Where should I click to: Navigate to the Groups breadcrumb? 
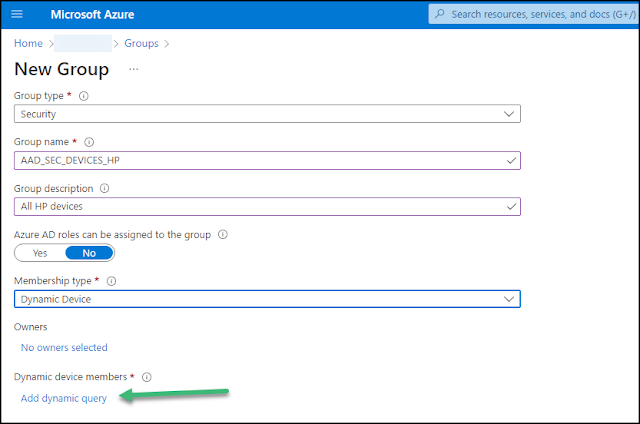pos(141,43)
